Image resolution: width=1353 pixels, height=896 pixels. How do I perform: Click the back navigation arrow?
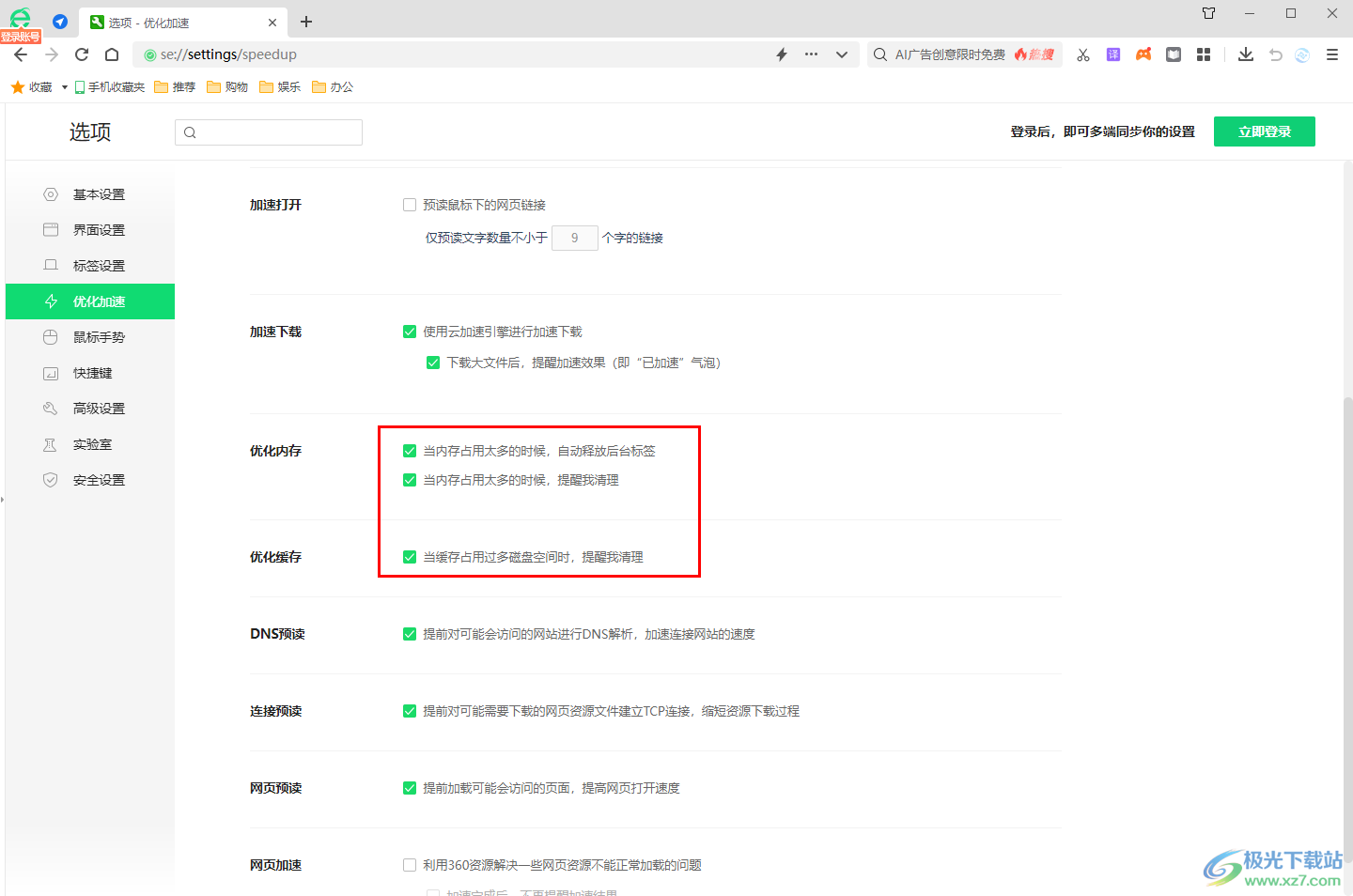[21, 54]
